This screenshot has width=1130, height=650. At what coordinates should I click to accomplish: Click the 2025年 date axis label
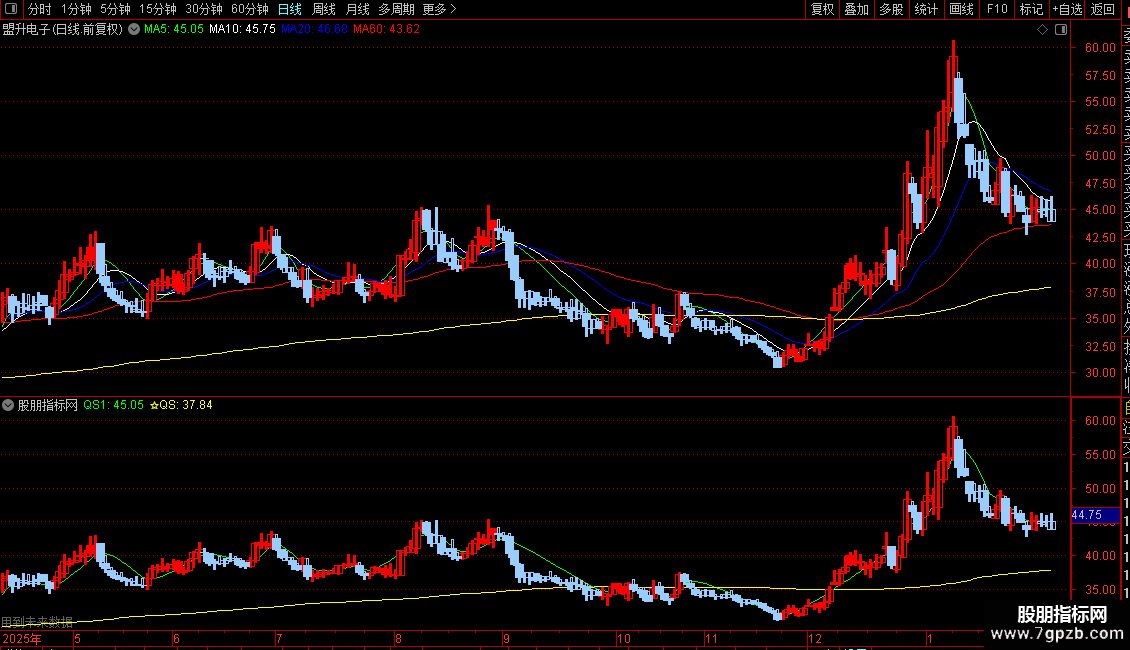[22, 639]
